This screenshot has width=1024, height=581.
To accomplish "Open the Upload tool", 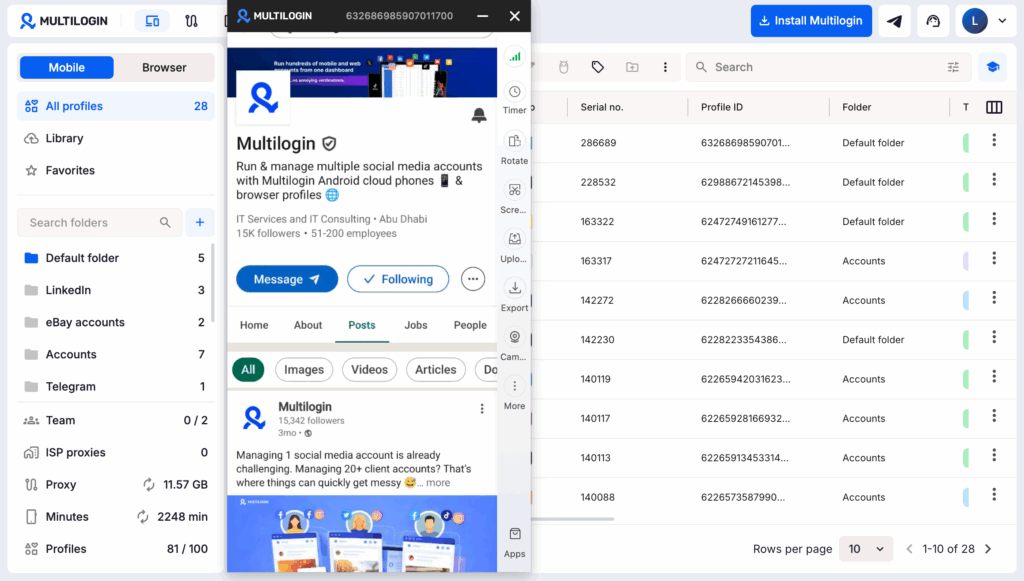I will (515, 239).
